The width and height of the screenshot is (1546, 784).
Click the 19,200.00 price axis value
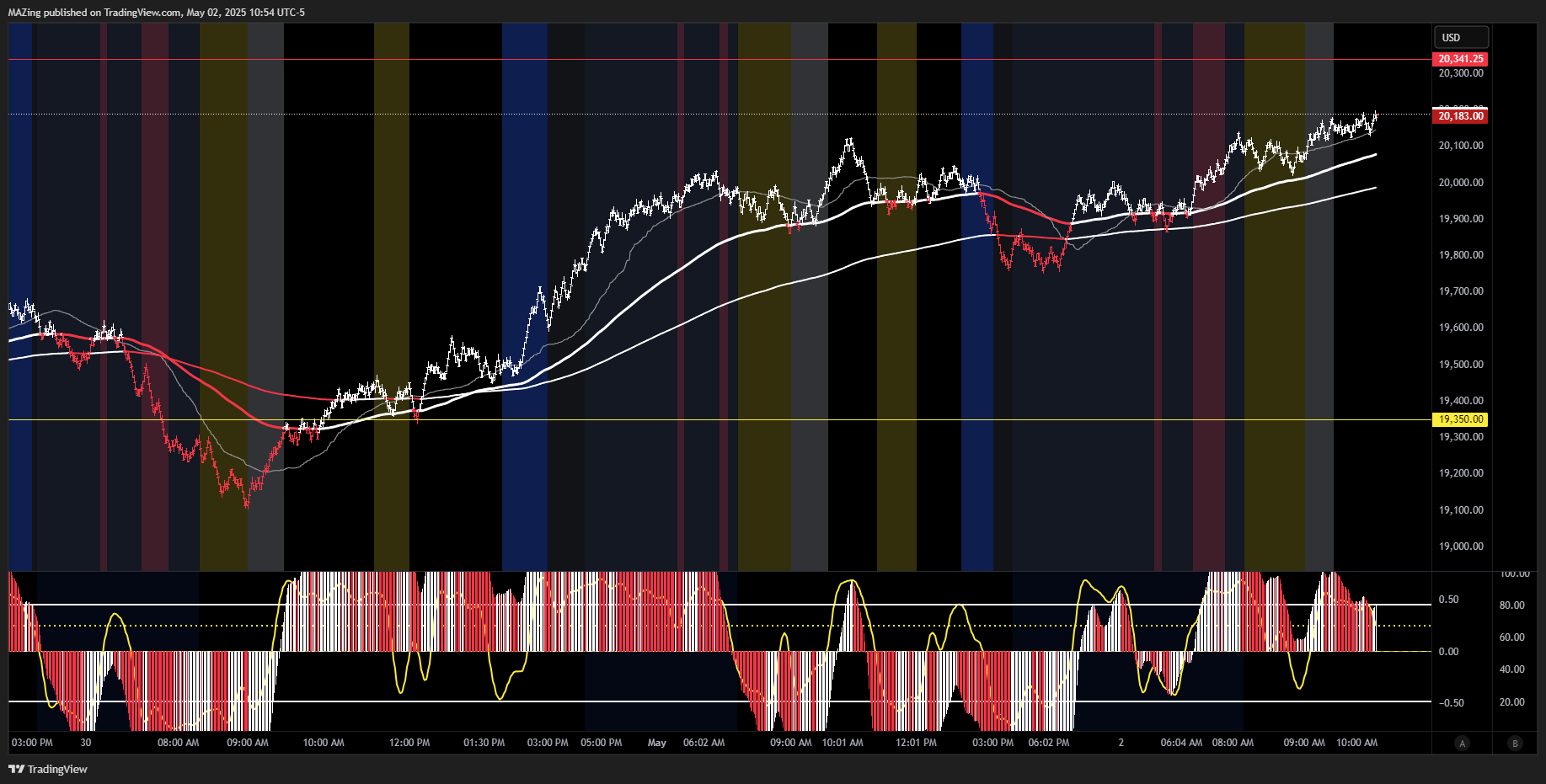point(1461,473)
